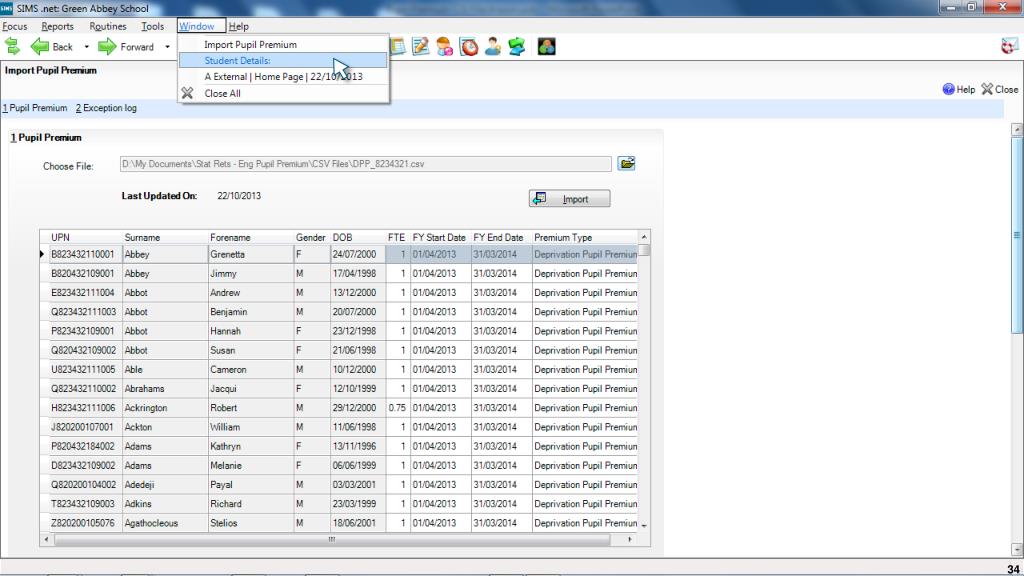1024x576 pixels.
Task: Click the table's scroll-down arrow
Action: (x=644, y=526)
